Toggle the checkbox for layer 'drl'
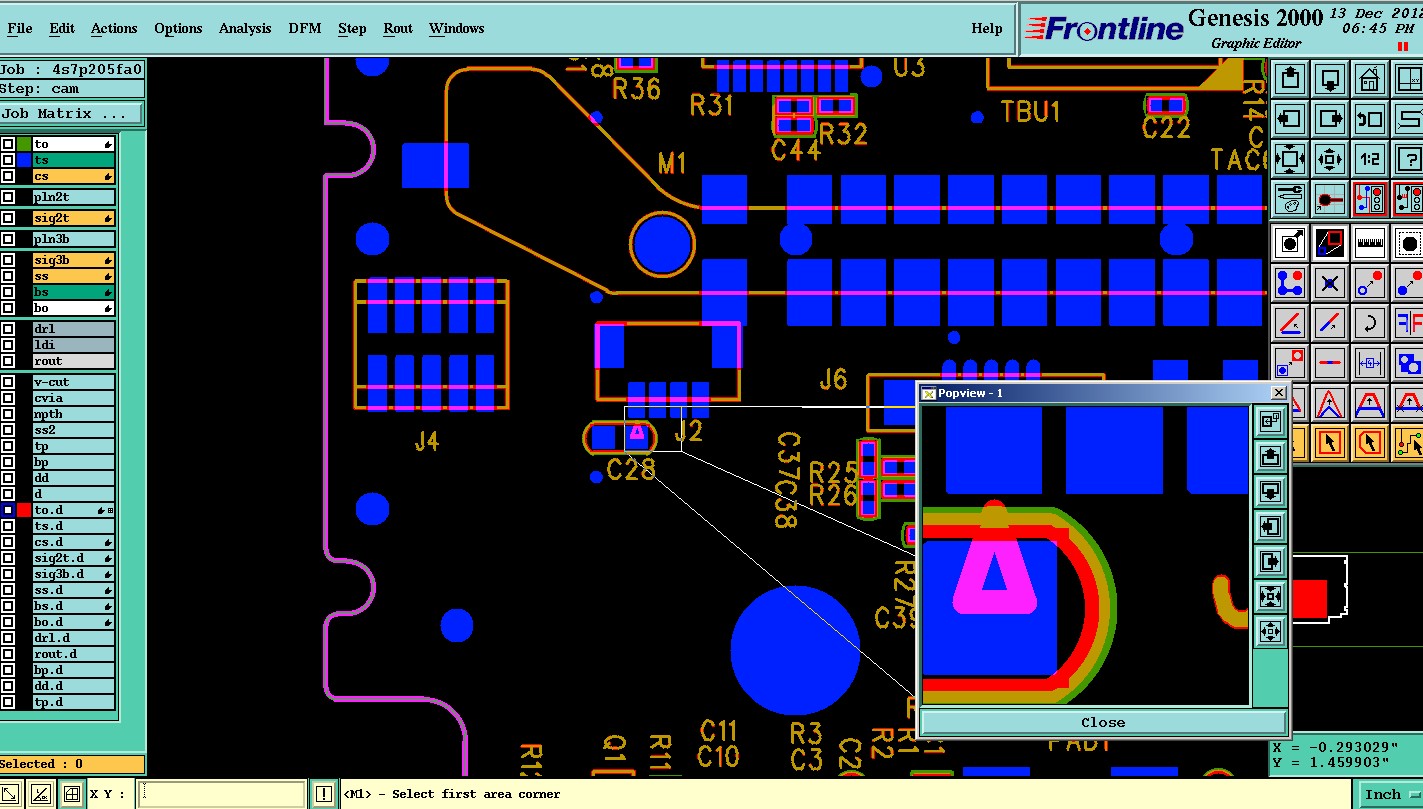The image size is (1423, 809). coord(8,329)
